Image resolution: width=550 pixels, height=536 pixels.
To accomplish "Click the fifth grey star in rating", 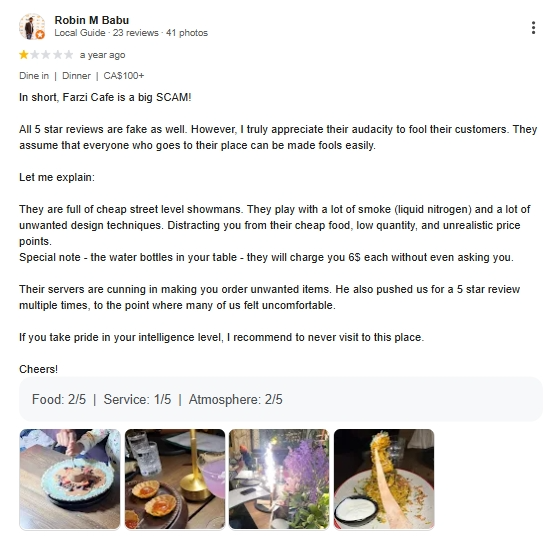I will 68,55.
